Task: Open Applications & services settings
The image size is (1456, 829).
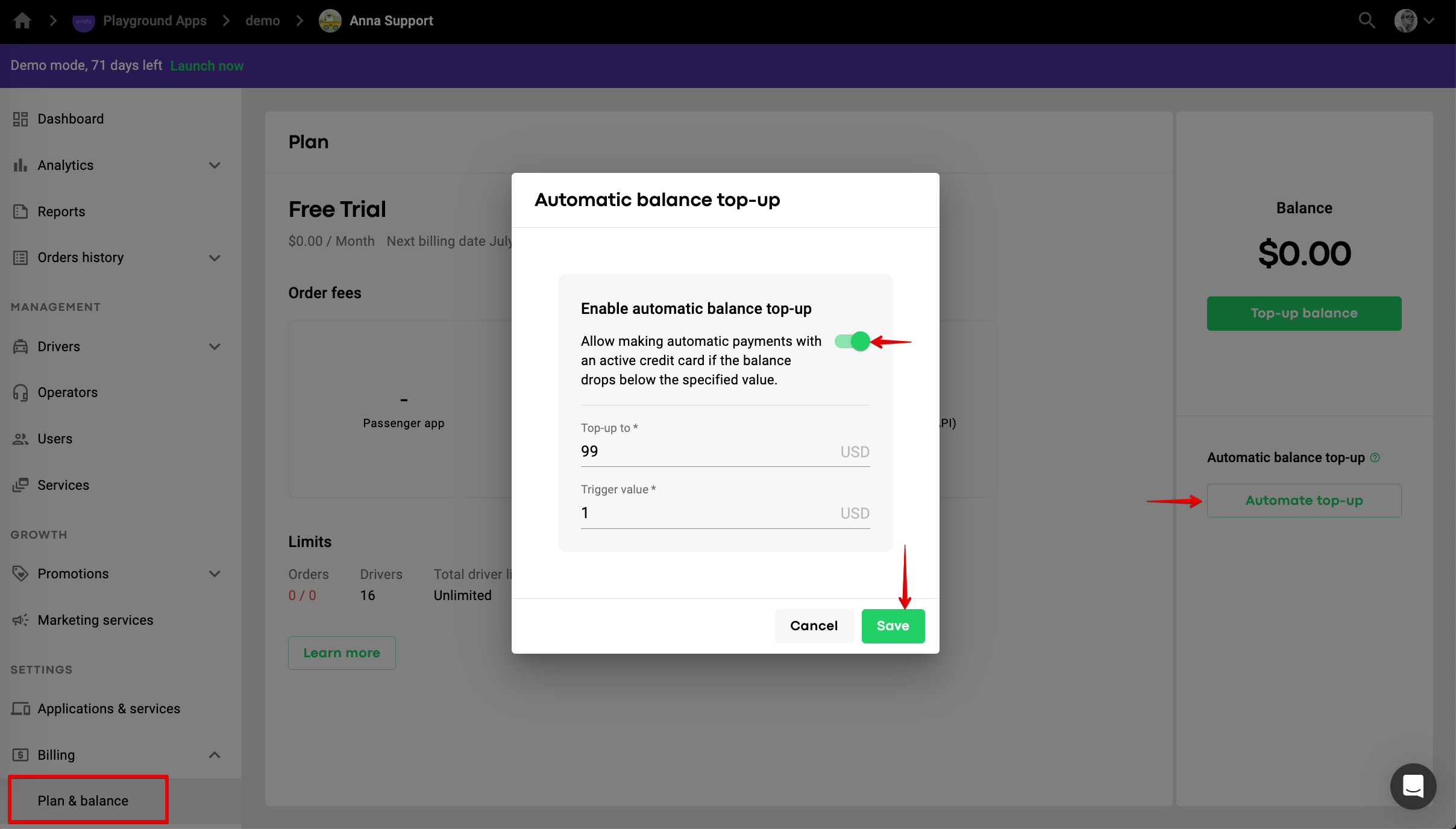Action: (x=108, y=709)
